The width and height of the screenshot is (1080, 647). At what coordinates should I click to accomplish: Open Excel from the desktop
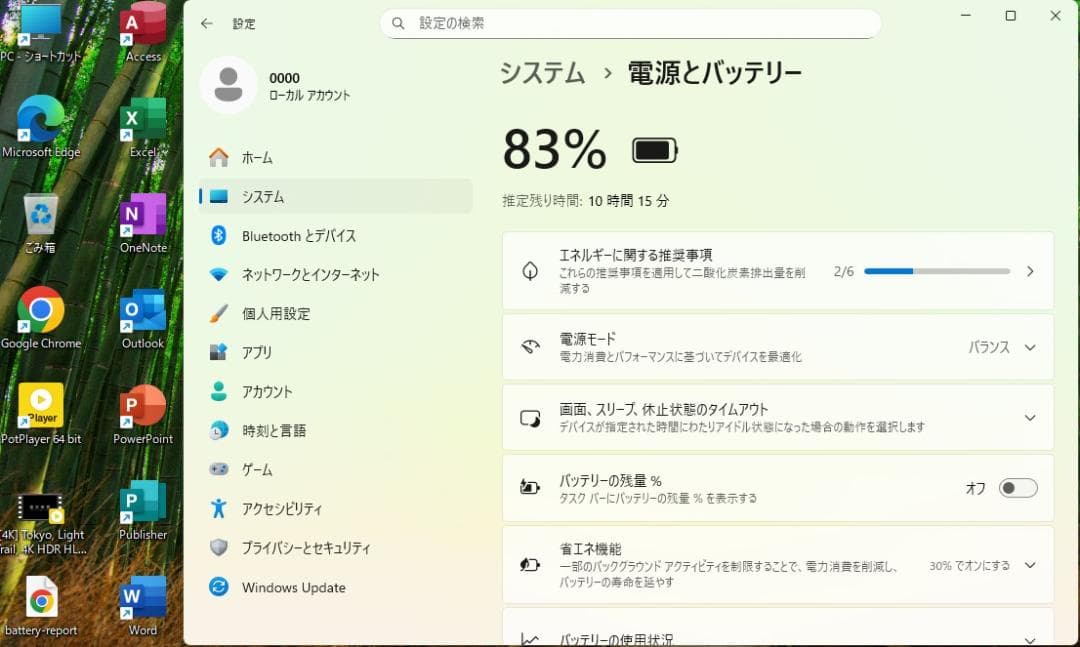coord(141,120)
